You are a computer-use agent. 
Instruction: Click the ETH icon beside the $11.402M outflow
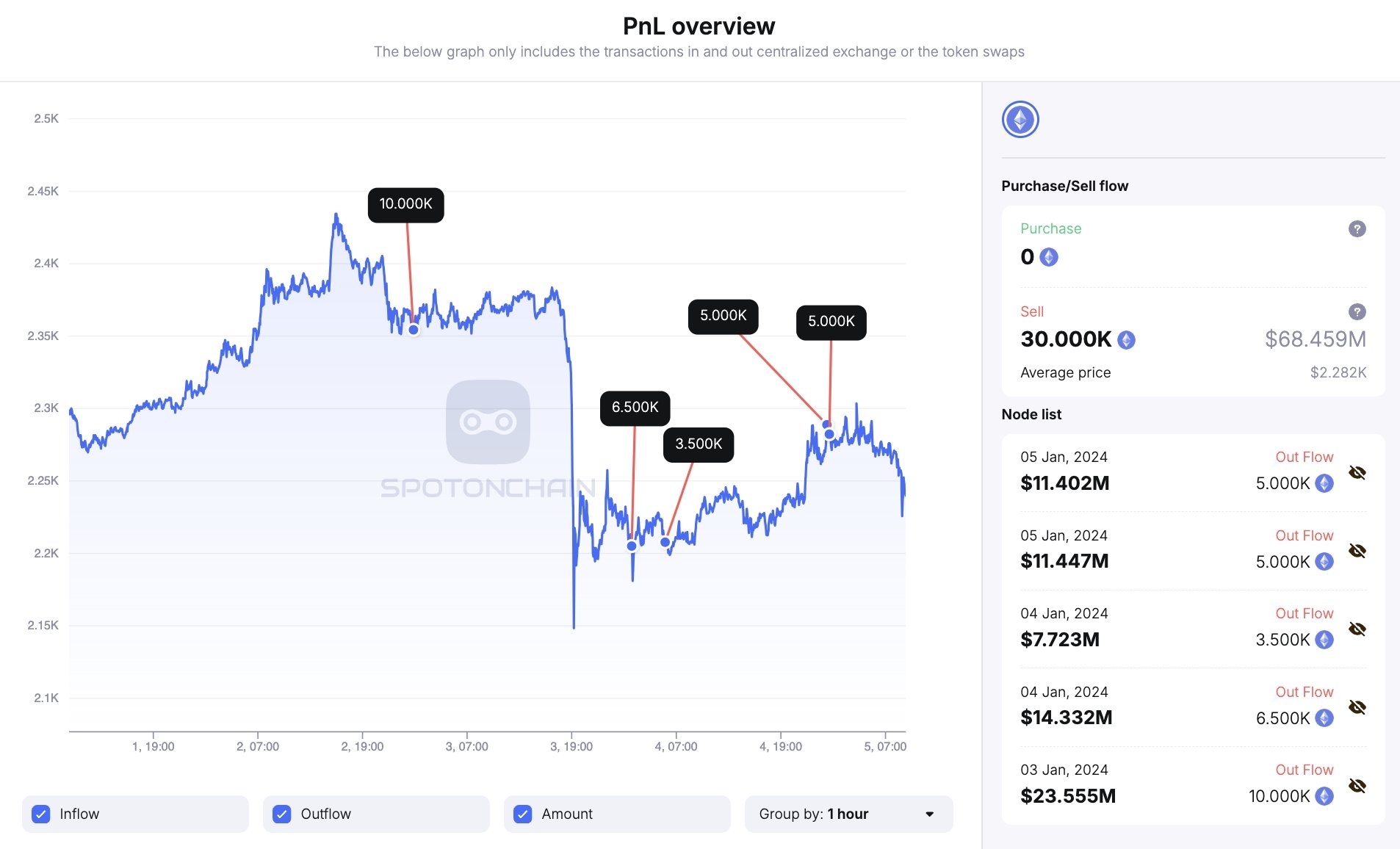(1323, 483)
